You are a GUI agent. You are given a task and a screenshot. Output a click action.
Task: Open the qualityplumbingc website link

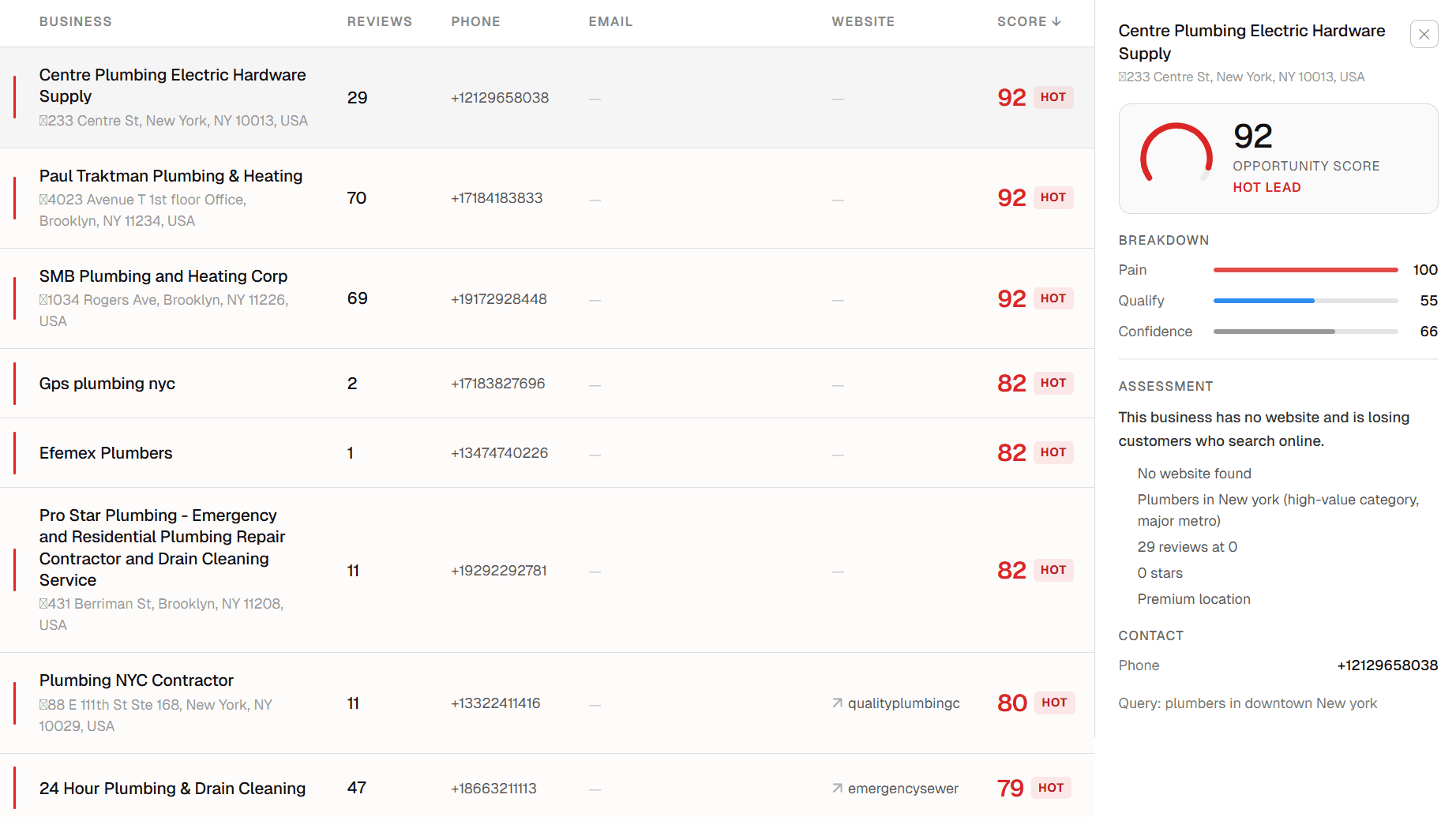pos(902,703)
